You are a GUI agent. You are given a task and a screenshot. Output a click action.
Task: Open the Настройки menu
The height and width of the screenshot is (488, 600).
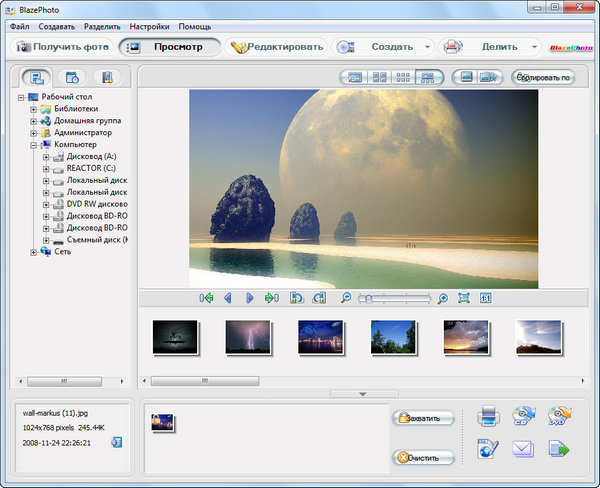[x=148, y=25]
